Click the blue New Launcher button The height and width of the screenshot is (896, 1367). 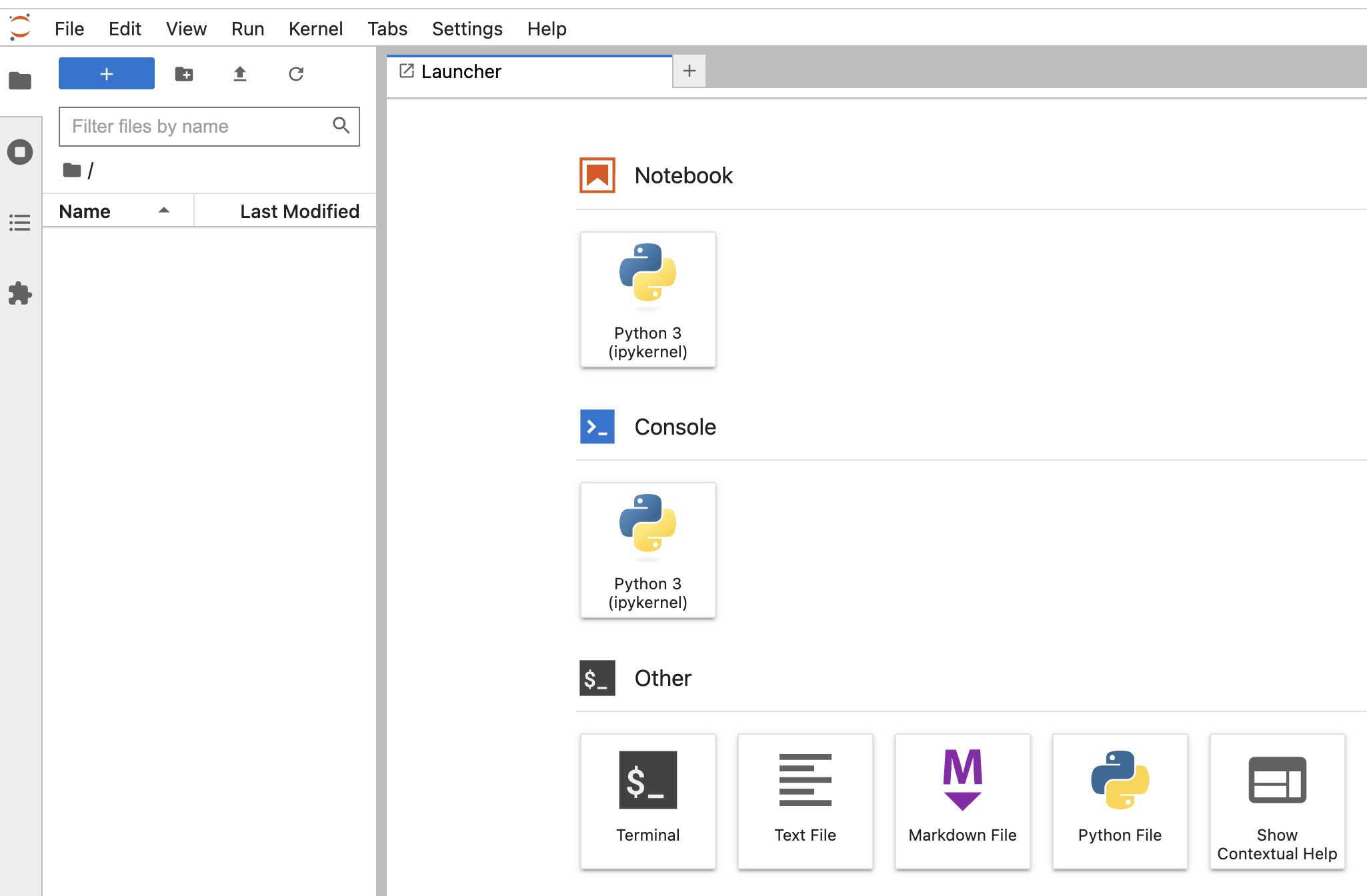(x=107, y=74)
